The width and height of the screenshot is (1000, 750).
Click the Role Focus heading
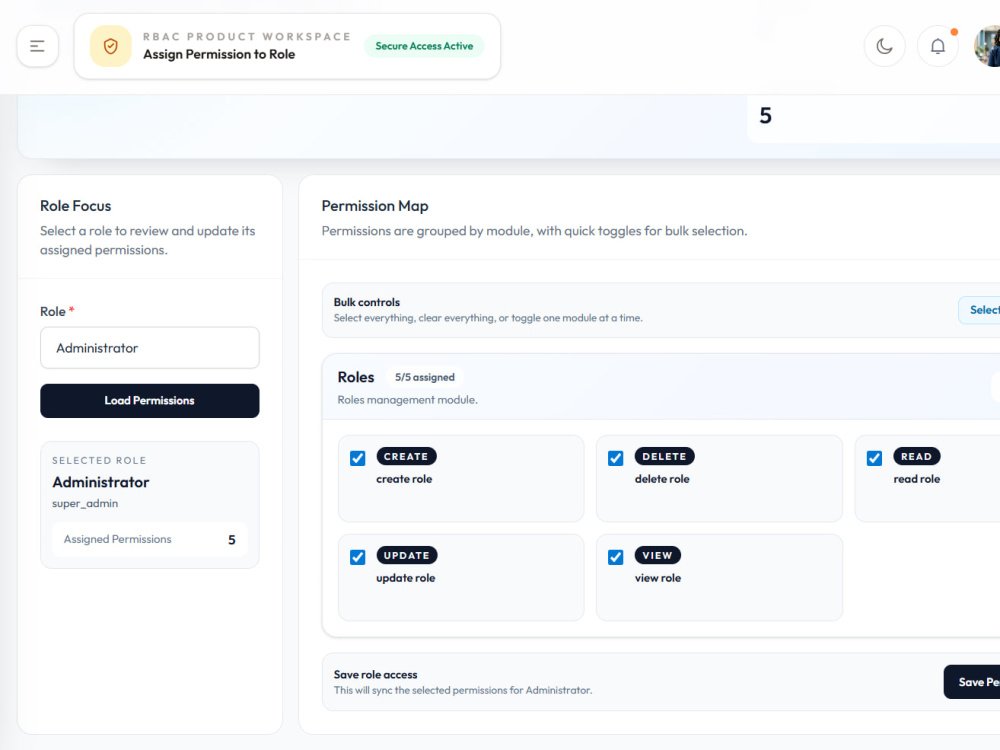[x=75, y=206]
